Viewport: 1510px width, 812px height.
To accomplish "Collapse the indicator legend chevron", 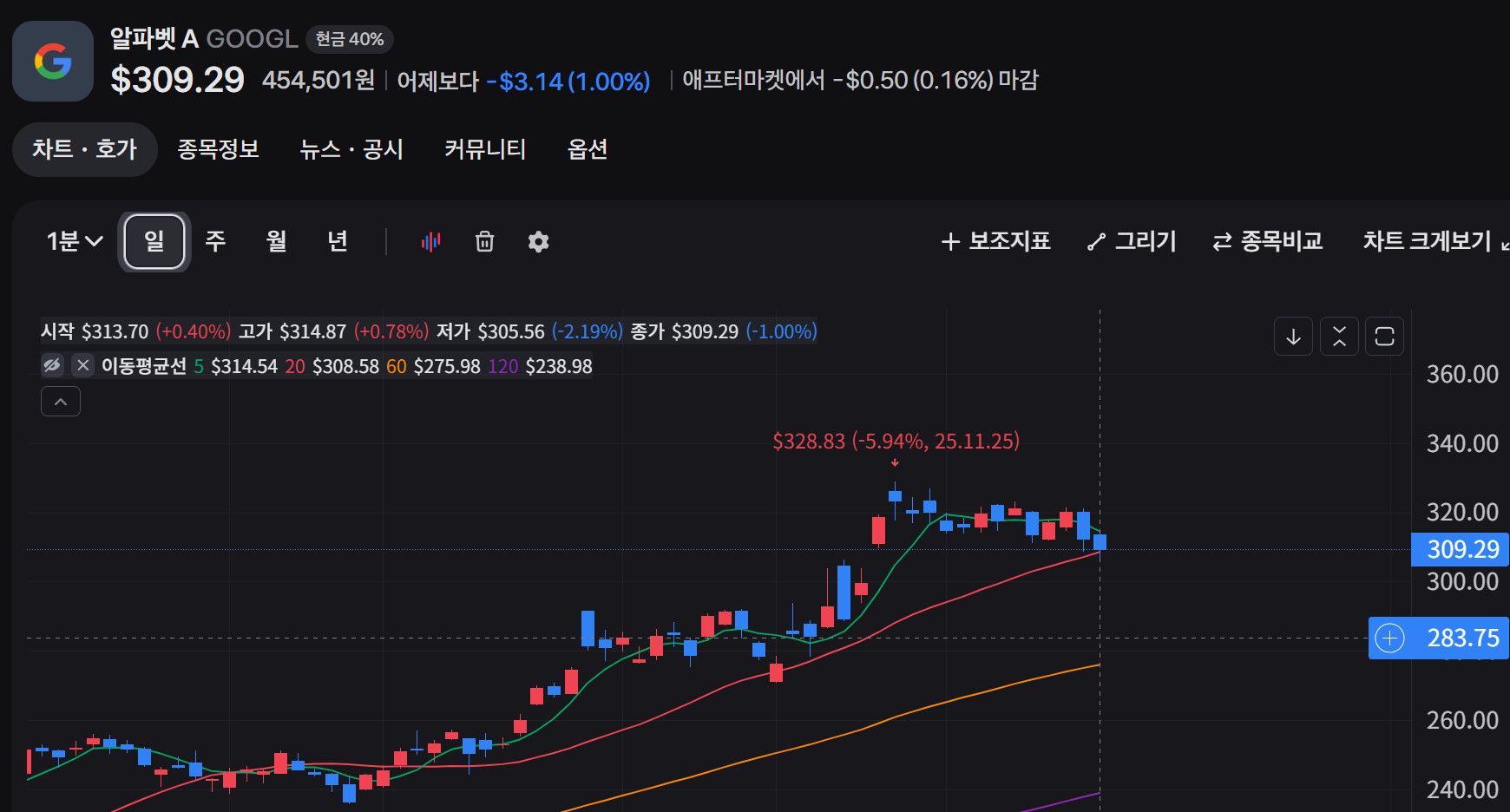I will pyautogui.click(x=61, y=402).
